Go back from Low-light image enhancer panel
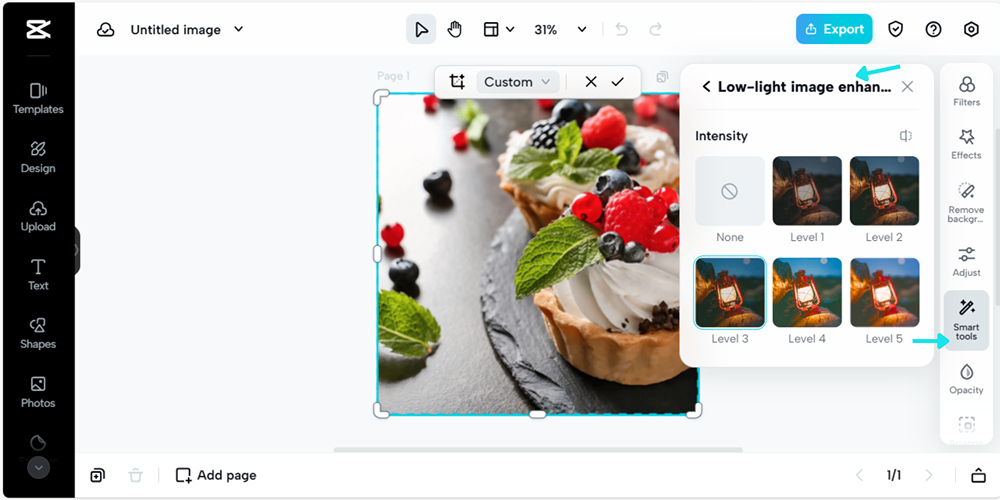Screen dimensions: 1000x500 705,87
